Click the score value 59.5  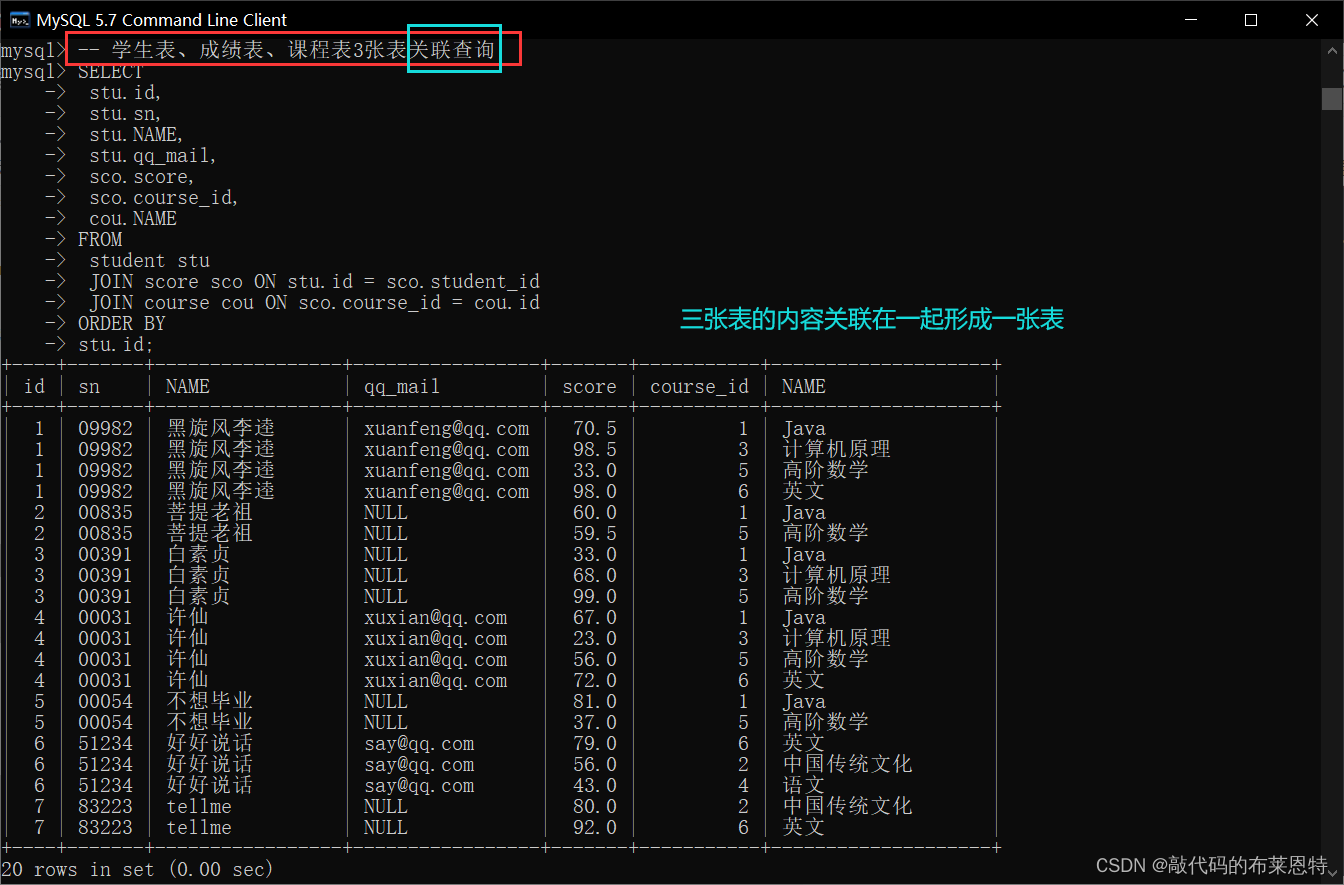595,534
